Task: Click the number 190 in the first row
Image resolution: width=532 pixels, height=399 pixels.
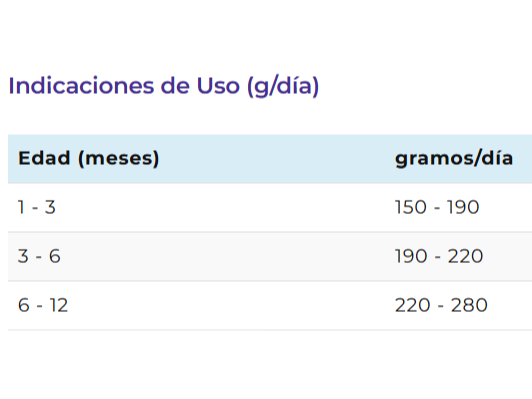Action: [463, 207]
